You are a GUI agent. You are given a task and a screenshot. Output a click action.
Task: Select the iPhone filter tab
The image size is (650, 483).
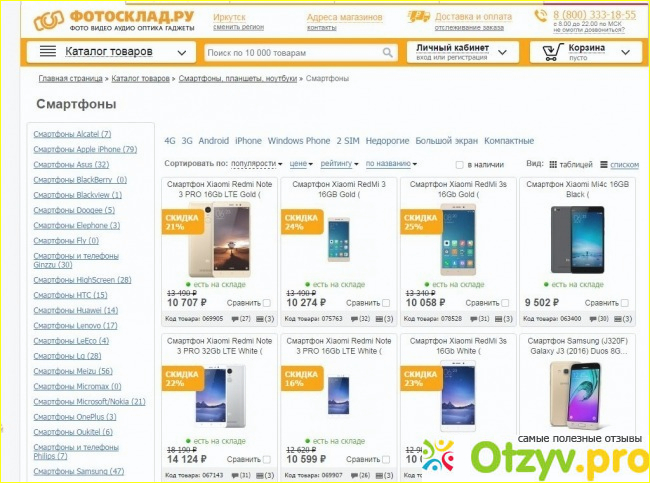pyautogui.click(x=248, y=141)
